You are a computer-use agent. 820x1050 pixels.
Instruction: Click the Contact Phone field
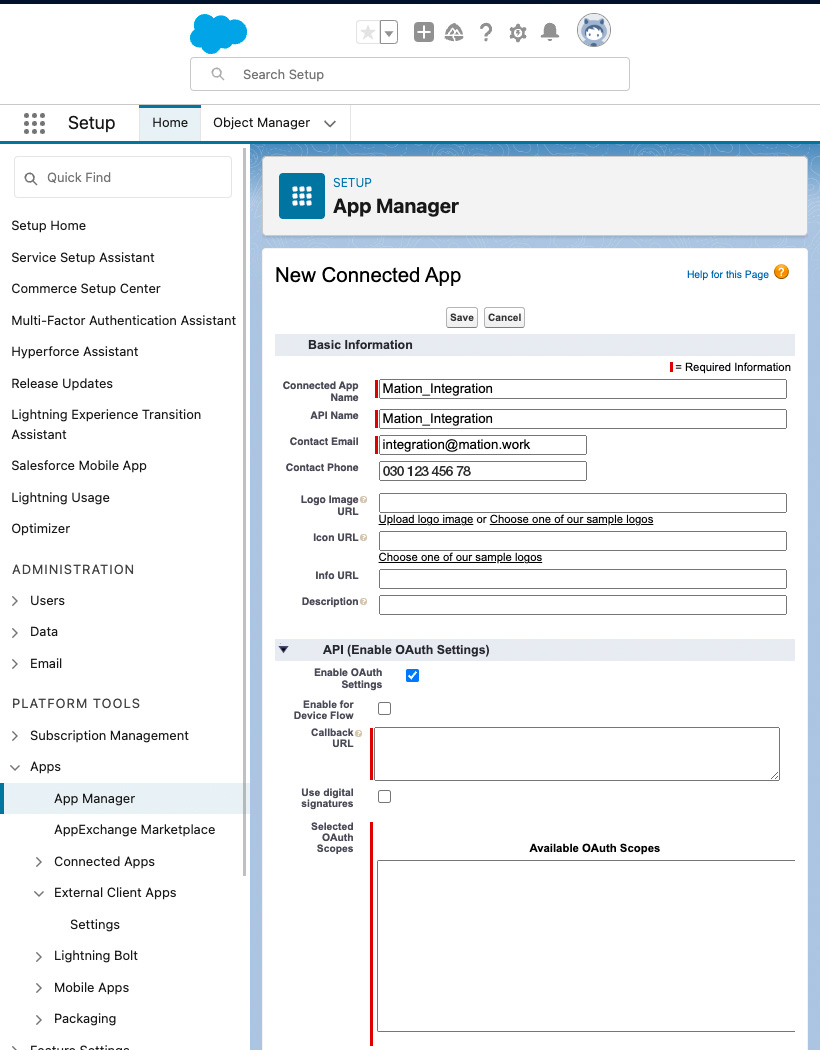click(483, 471)
